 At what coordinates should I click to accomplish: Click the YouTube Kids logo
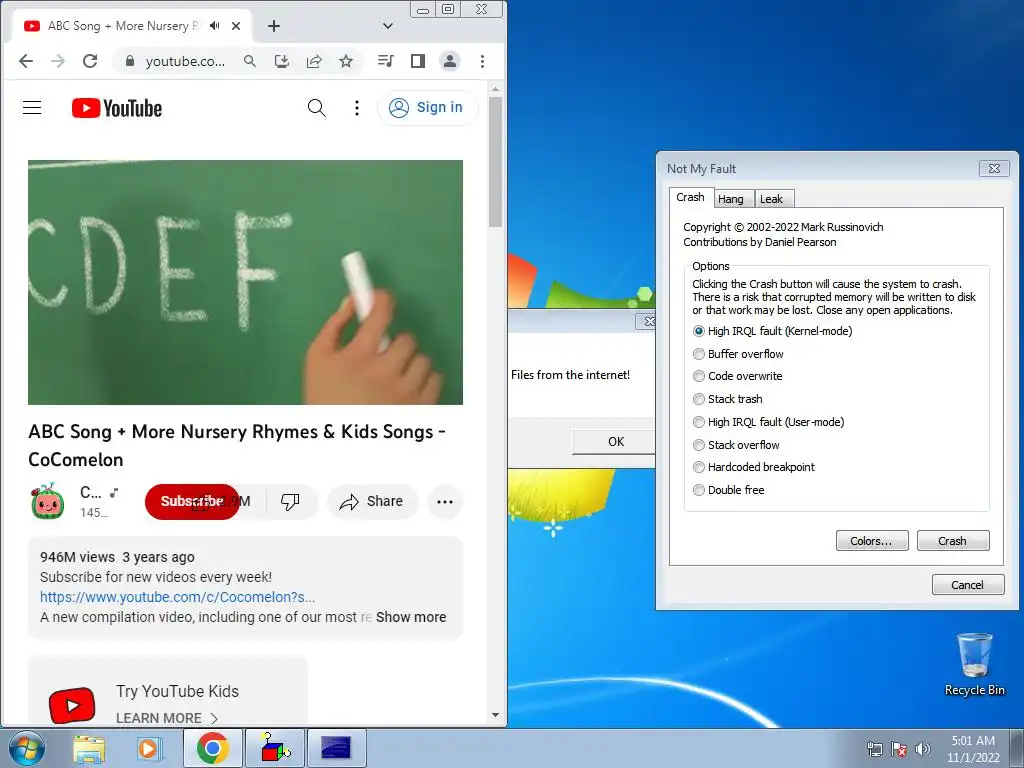[72, 706]
